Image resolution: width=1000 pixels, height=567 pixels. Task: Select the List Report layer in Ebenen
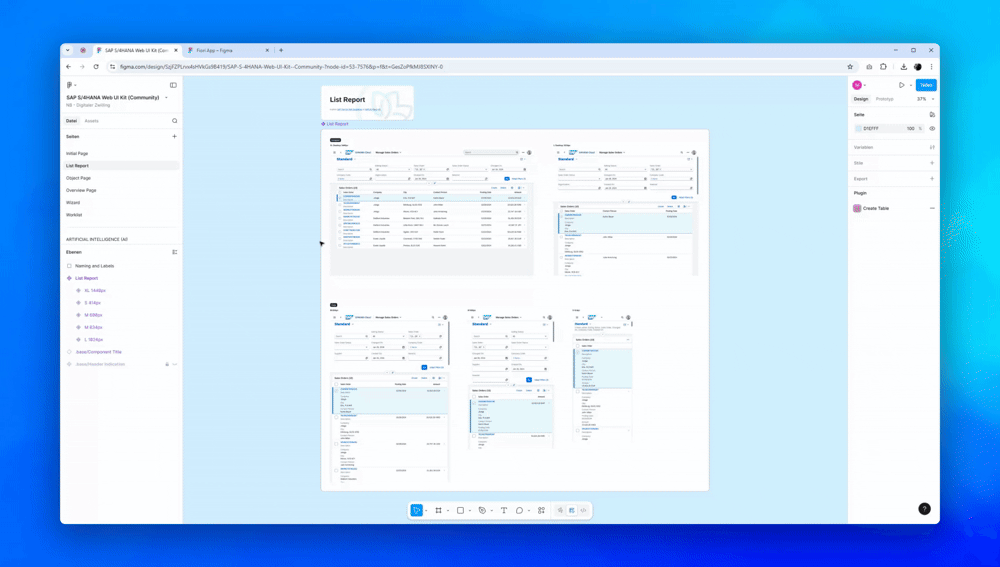(86, 278)
